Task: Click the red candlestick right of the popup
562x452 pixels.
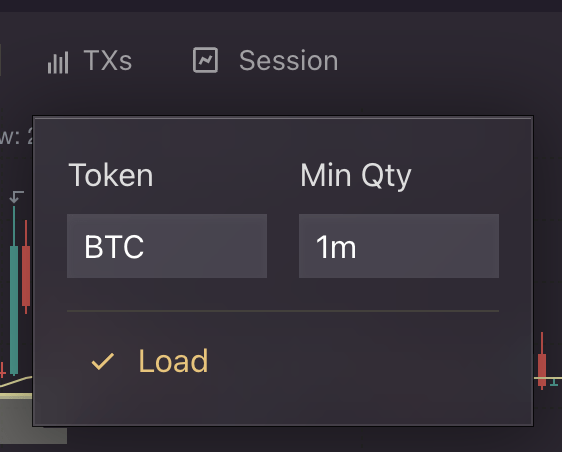Action: [542, 361]
